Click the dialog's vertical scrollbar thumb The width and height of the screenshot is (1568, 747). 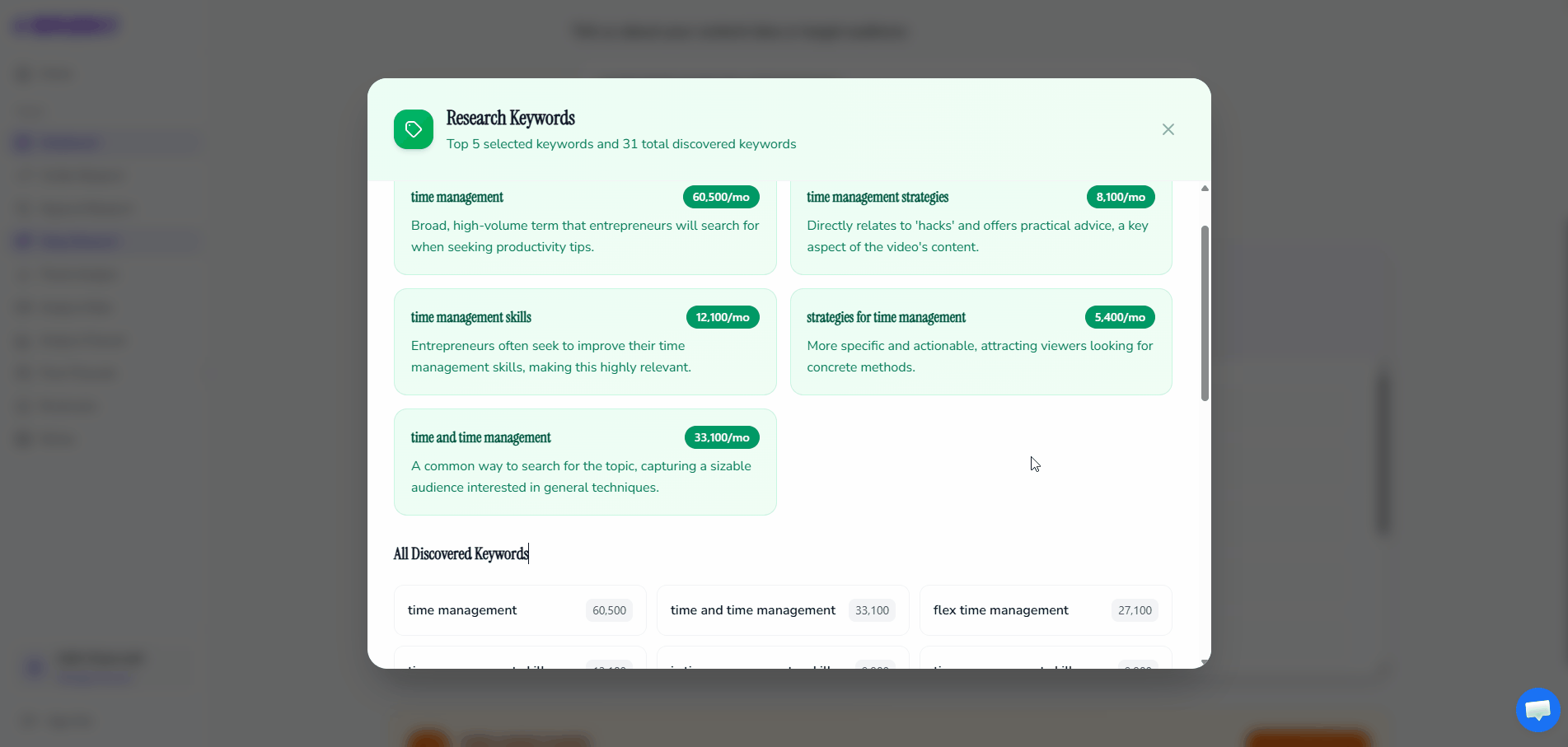coord(1205,309)
